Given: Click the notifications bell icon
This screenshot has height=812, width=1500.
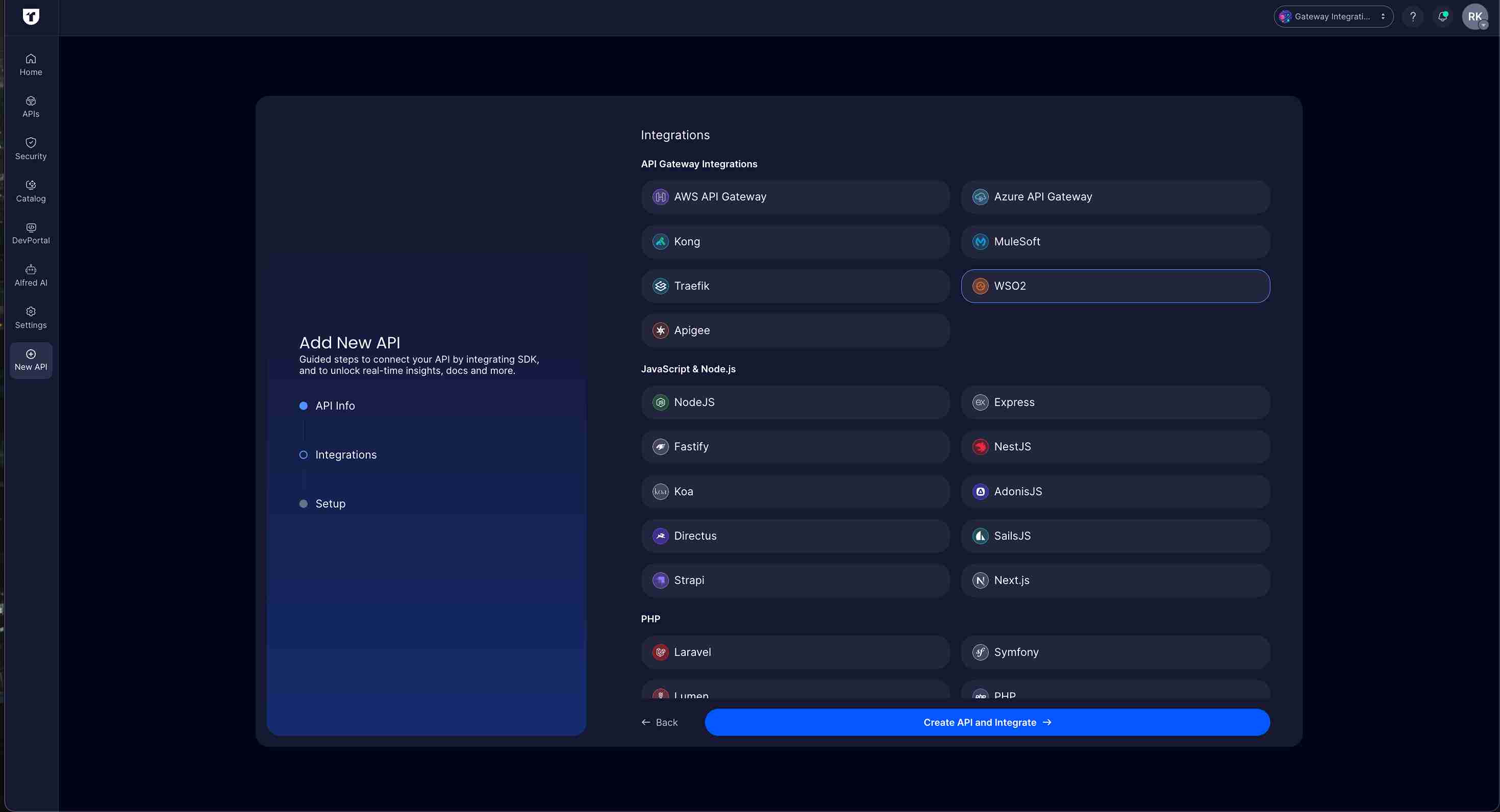Looking at the screenshot, I should coord(1442,16).
